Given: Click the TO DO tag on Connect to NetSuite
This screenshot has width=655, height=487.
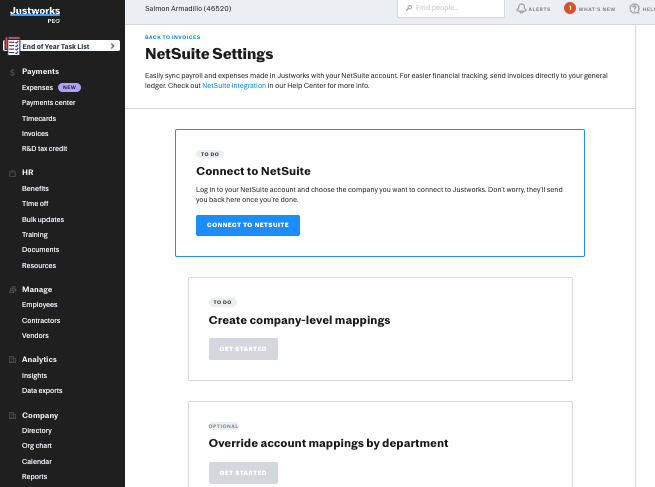Looking at the screenshot, I should click(x=210, y=154).
